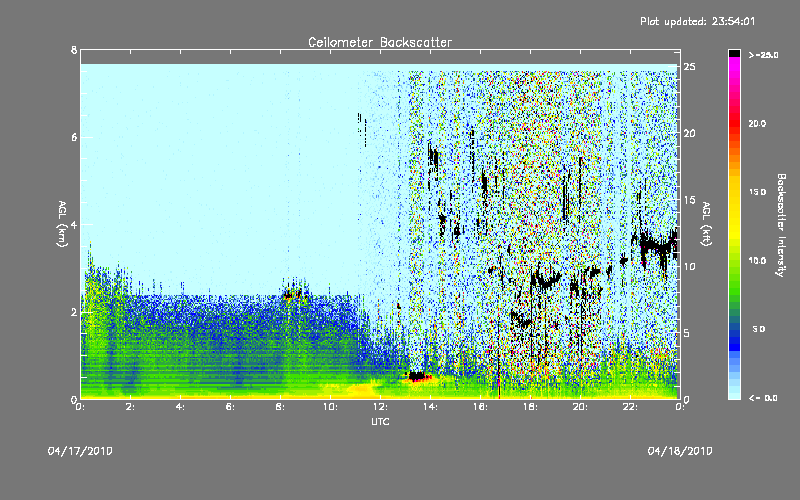Click the "8:" hour tick on UTC axis
The height and width of the screenshot is (500, 800).
(280, 407)
